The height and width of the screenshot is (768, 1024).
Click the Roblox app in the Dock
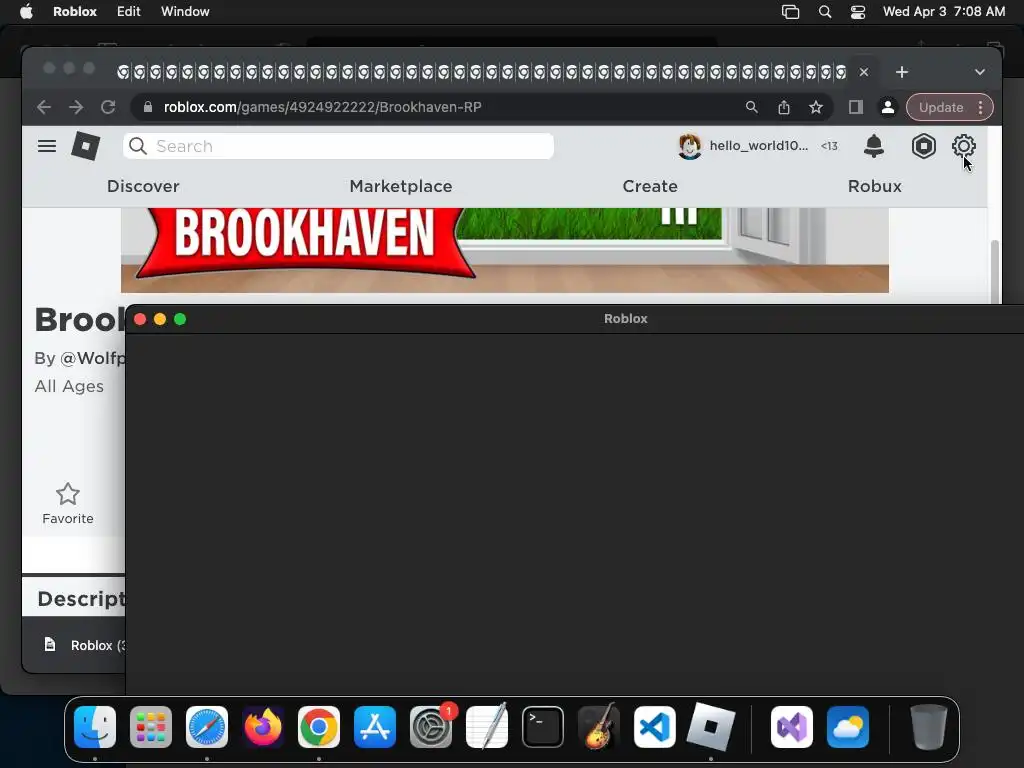(x=711, y=727)
